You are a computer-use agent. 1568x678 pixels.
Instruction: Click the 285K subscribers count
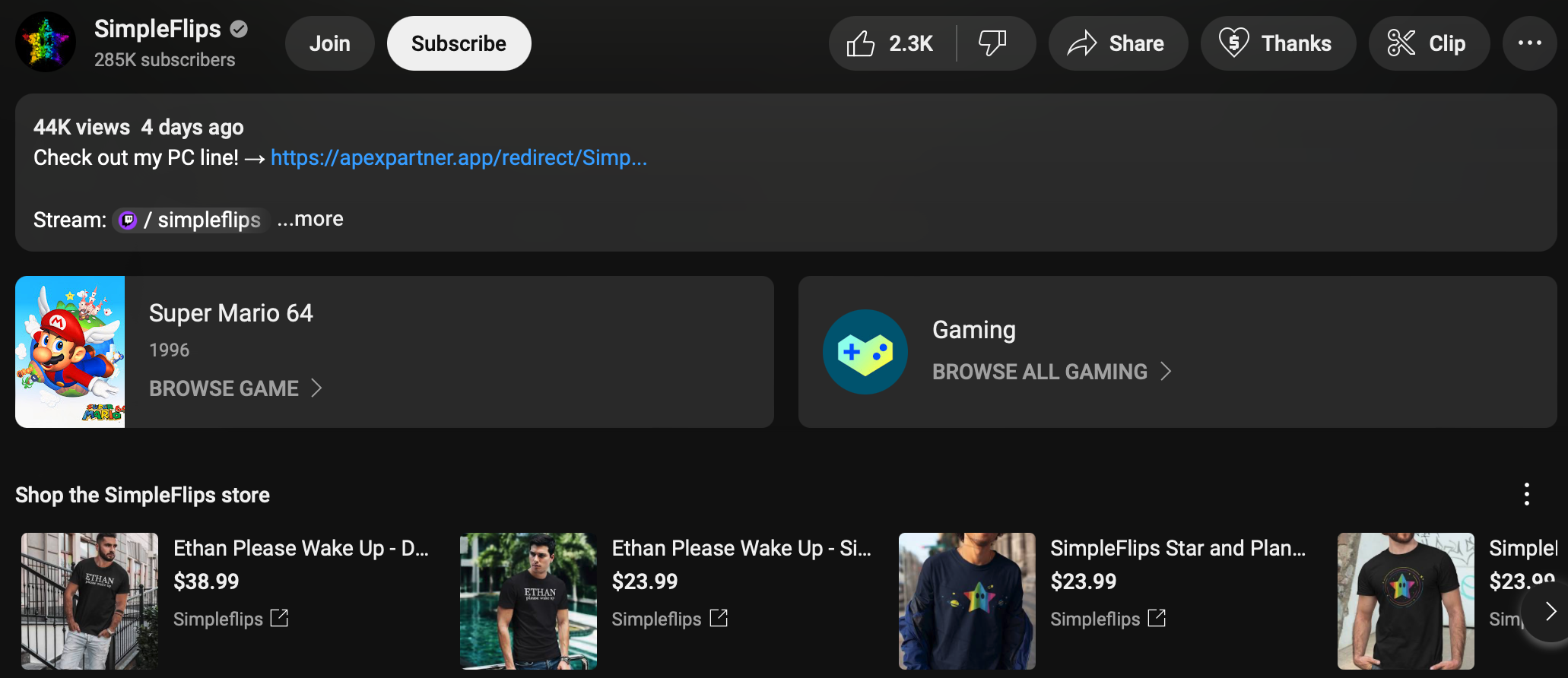pyautogui.click(x=165, y=60)
